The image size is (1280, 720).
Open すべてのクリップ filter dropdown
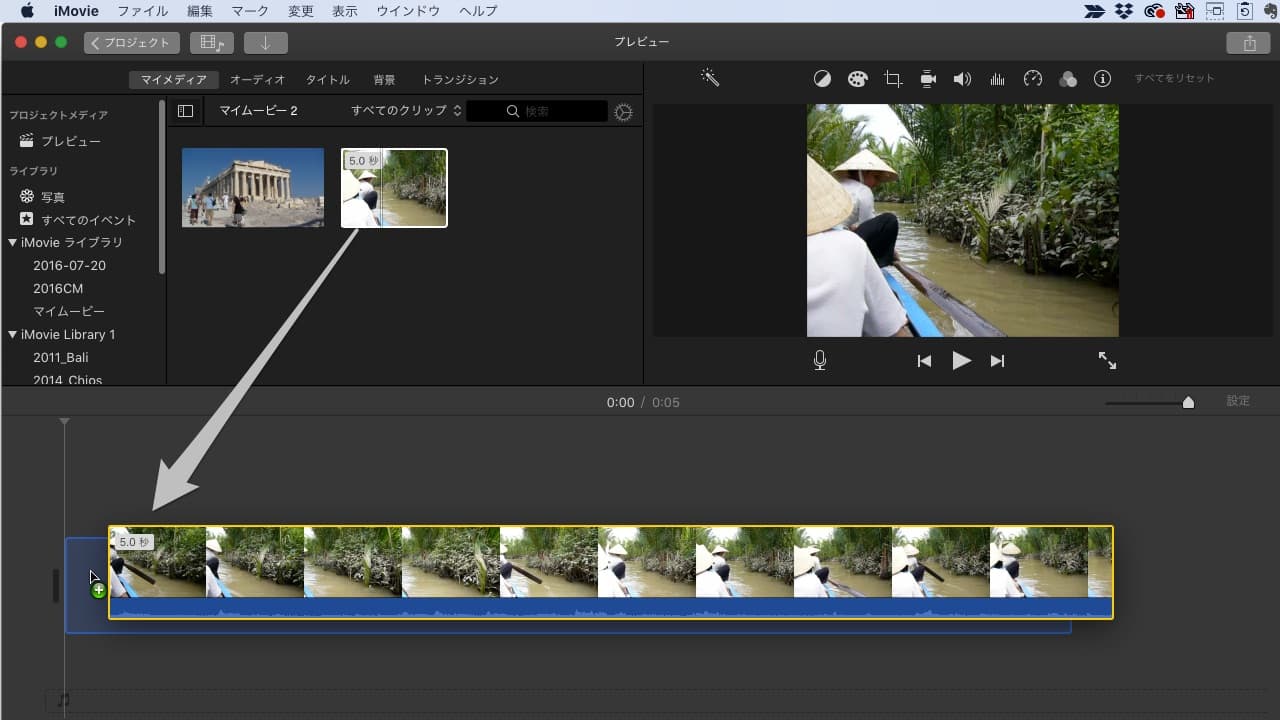tap(406, 111)
